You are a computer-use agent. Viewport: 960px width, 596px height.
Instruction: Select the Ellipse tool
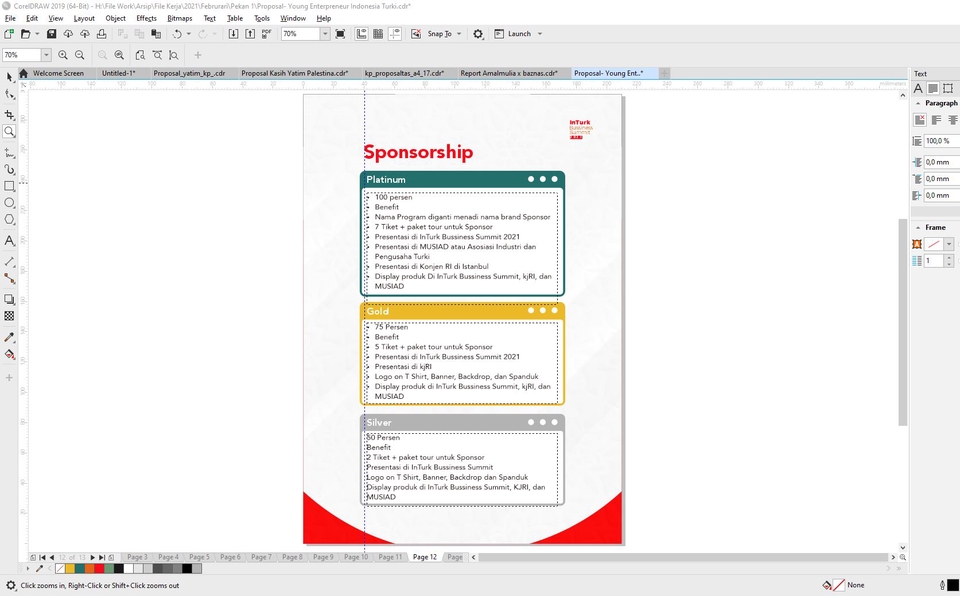(x=9, y=203)
